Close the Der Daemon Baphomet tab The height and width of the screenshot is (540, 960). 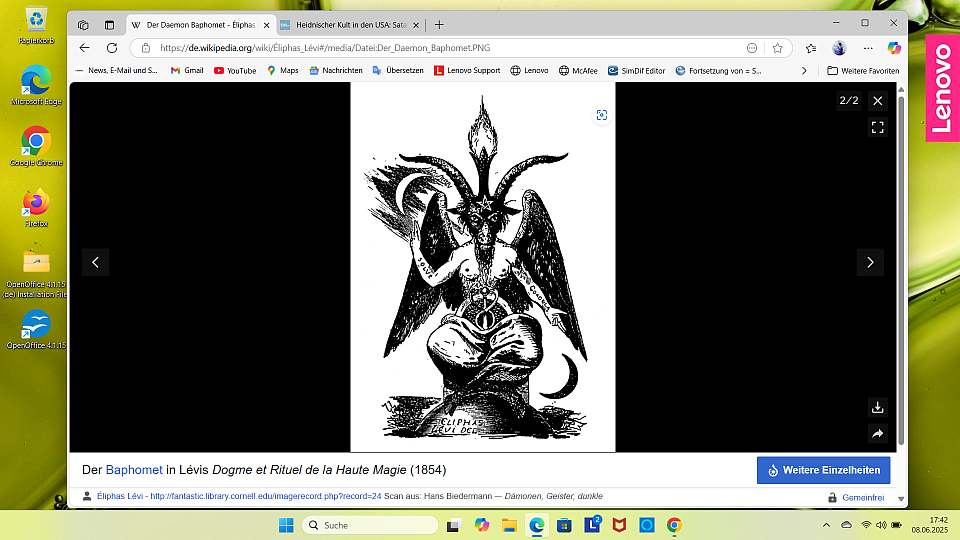(266, 25)
